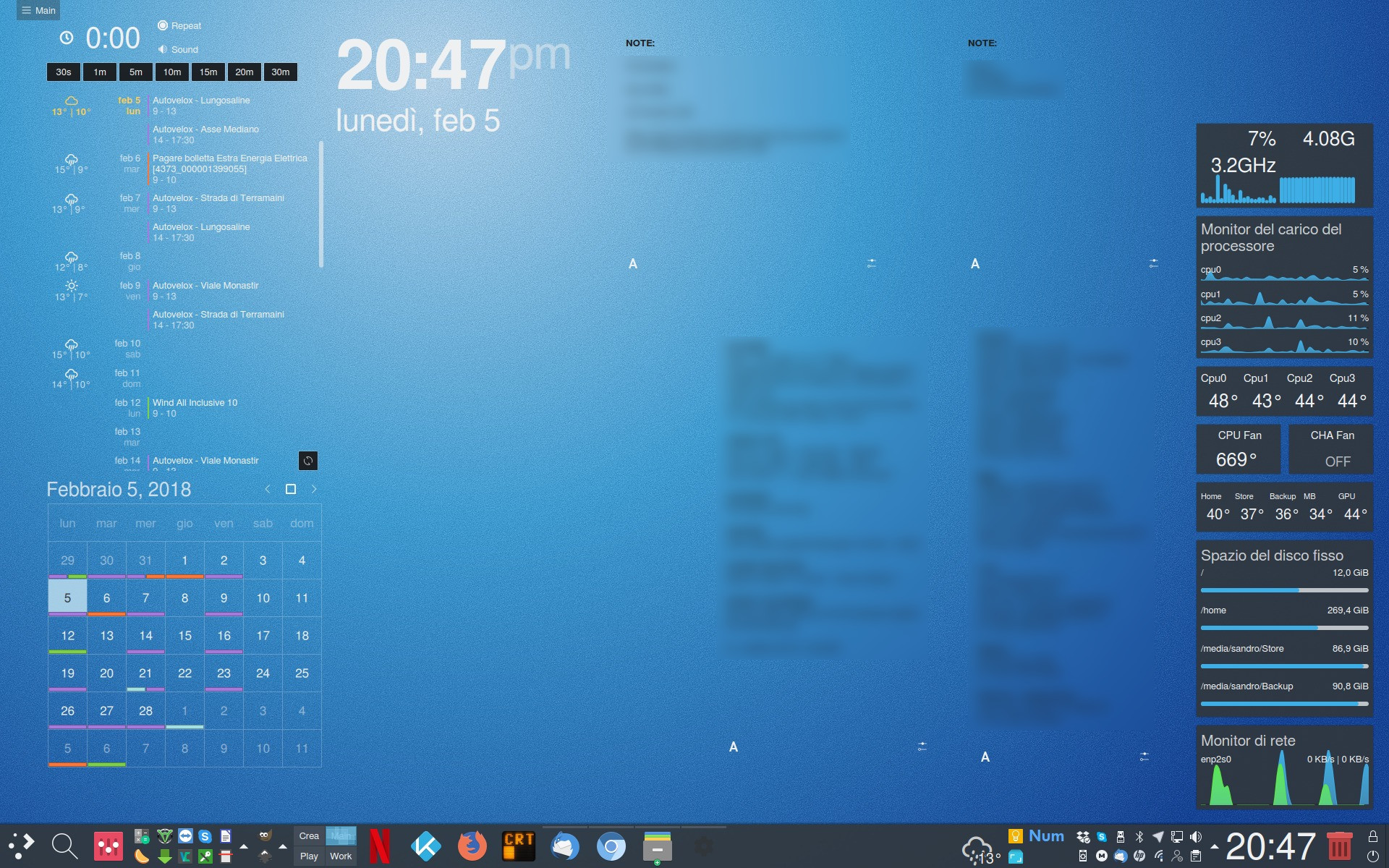The width and height of the screenshot is (1389, 868).
Task: Open Thunderbird mail from taskbar
Action: [564, 846]
